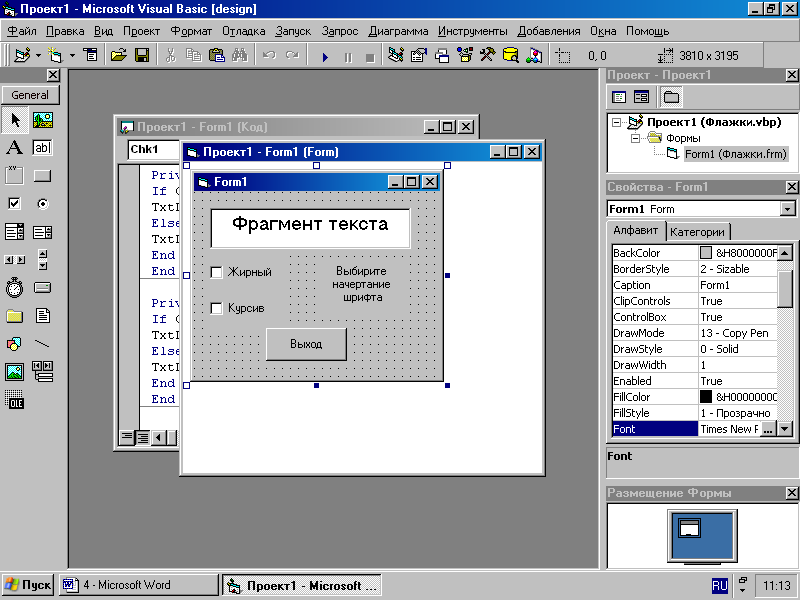Image resolution: width=800 pixels, height=600 pixels.
Task: Click the FillColor black color swatch
Action: pyautogui.click(x=706, y=397)
